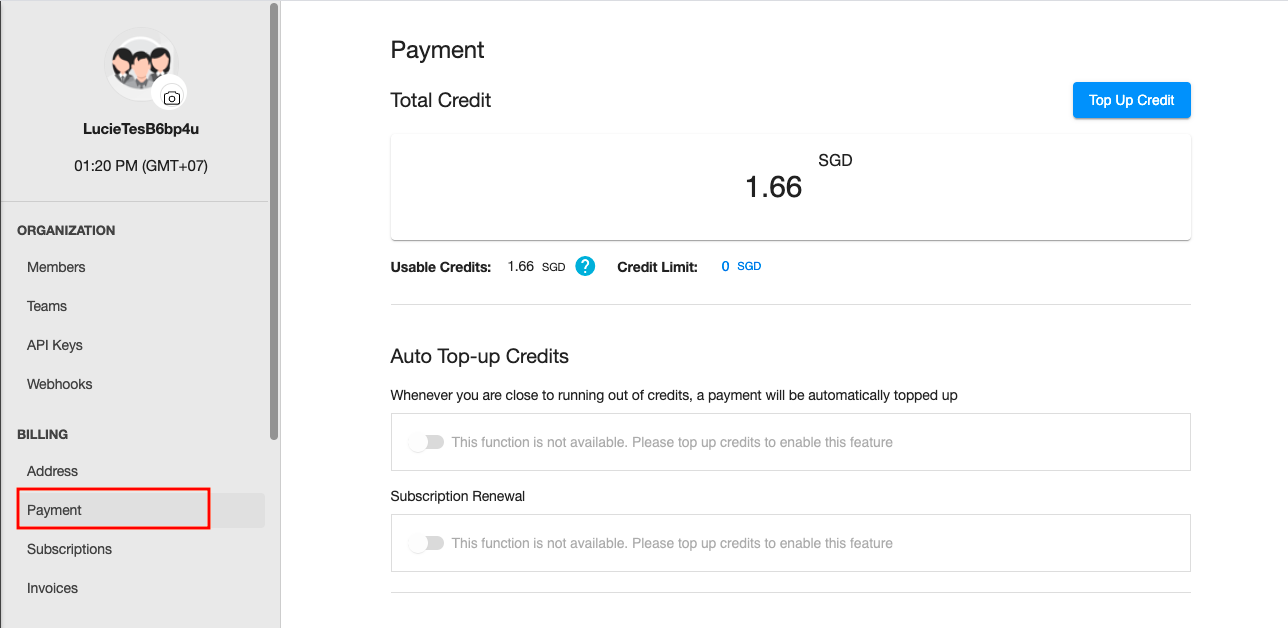View Invoices from the sidebar

click(52, 588)
